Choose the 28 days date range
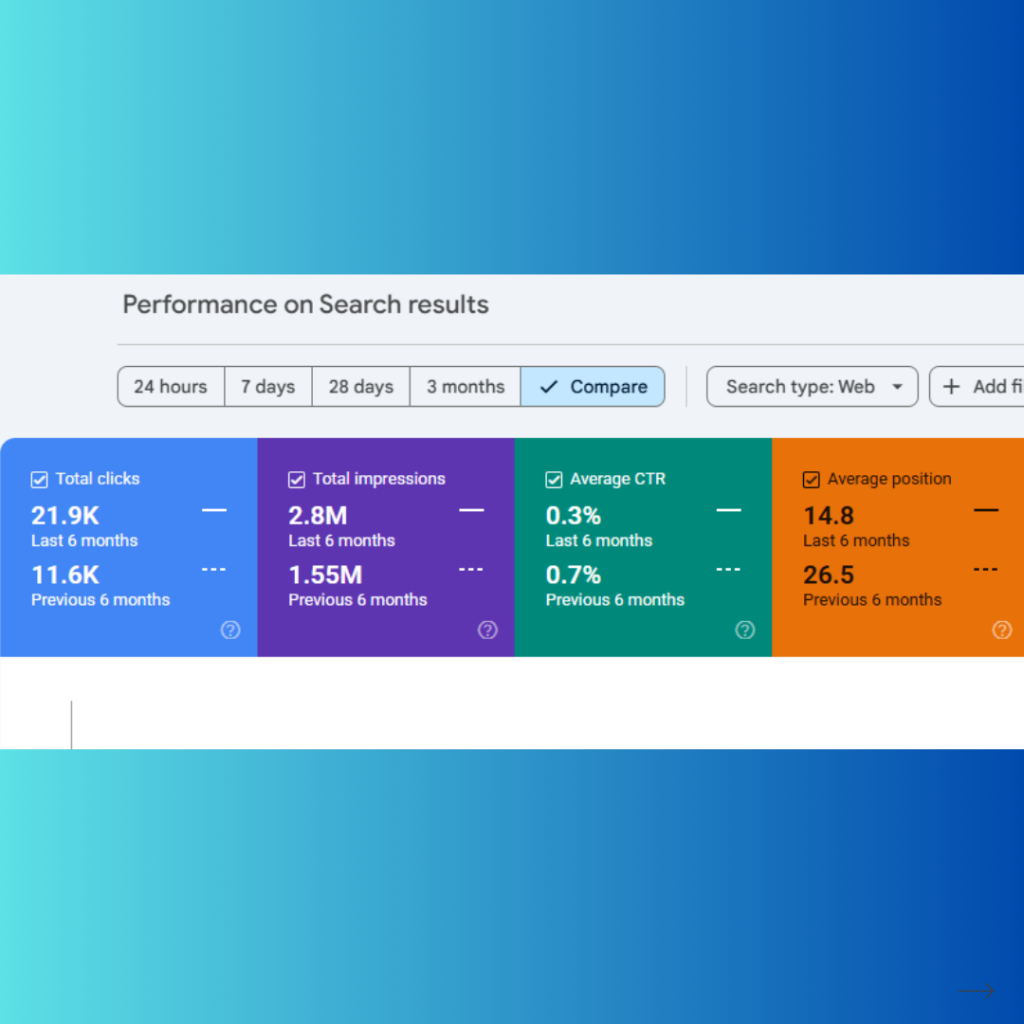1024x1024 pixels. click(361, 387)
